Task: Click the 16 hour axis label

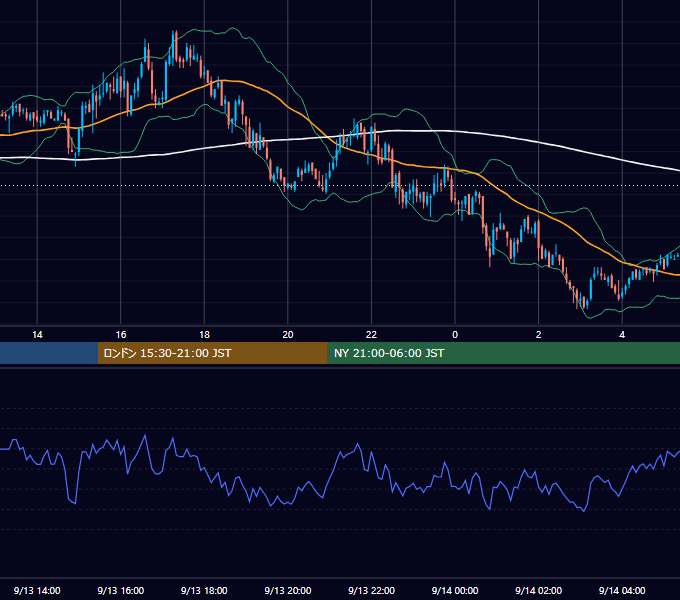Action: point(121,335)
